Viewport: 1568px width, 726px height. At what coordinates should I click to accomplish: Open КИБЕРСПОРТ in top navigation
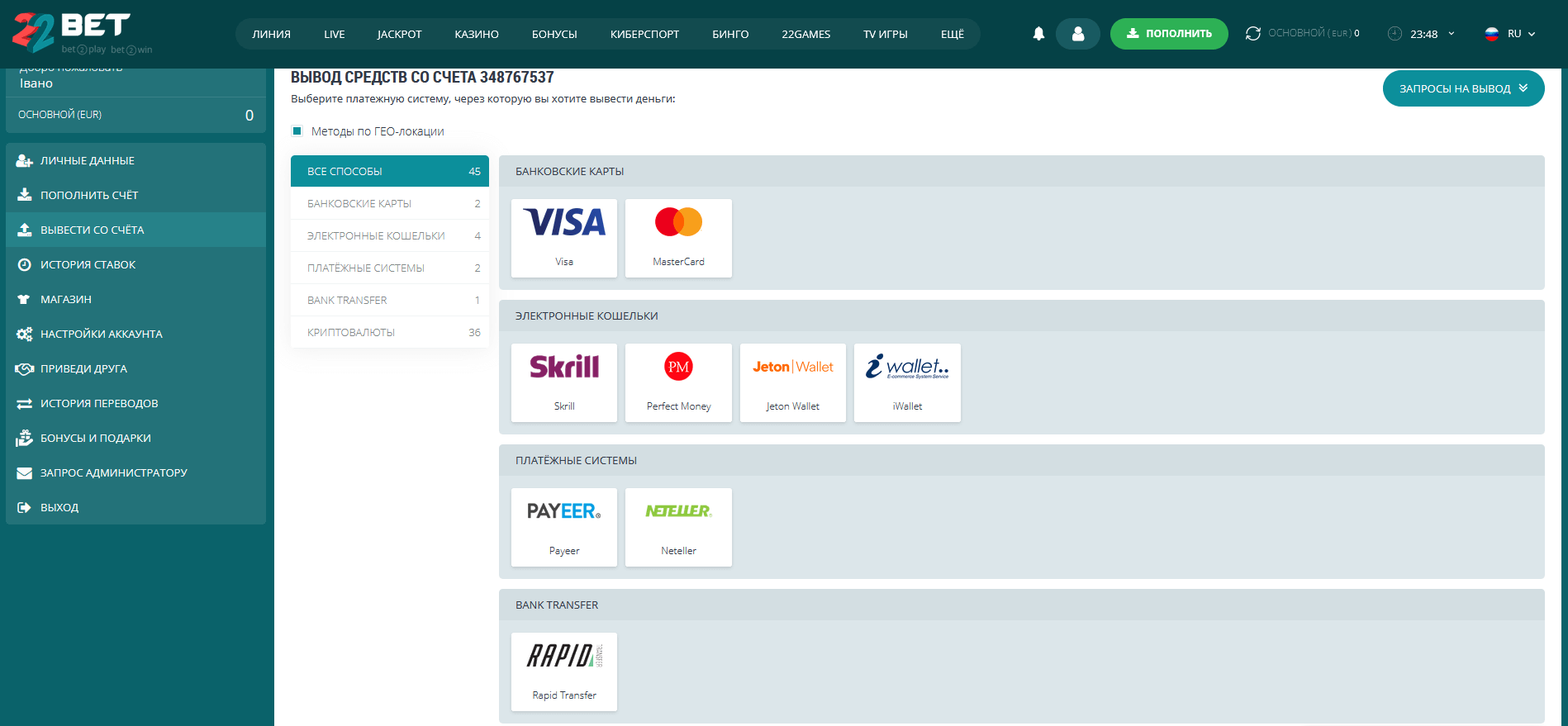[644, 34]
